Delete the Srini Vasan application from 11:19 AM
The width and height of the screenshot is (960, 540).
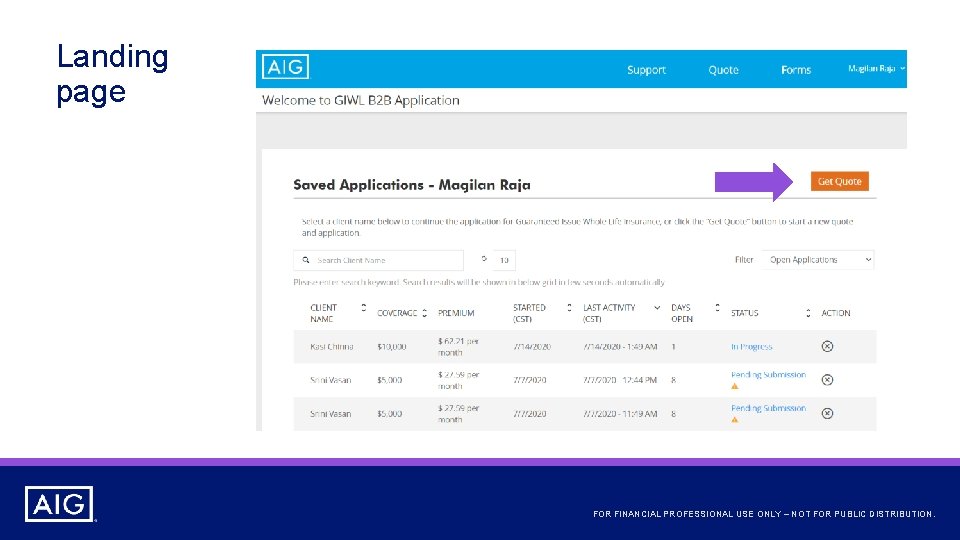click(827, 413)
